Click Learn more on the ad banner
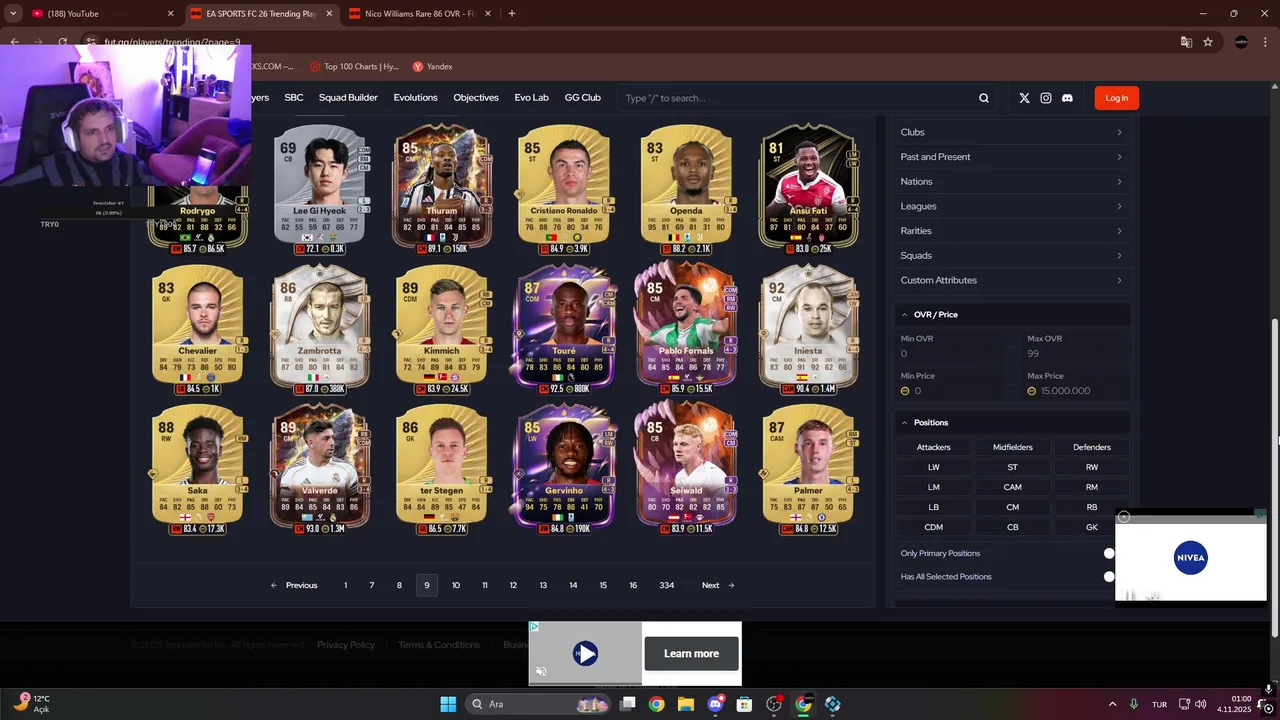This screenshot has width=1280, height=720. click(x=691, y=654)
